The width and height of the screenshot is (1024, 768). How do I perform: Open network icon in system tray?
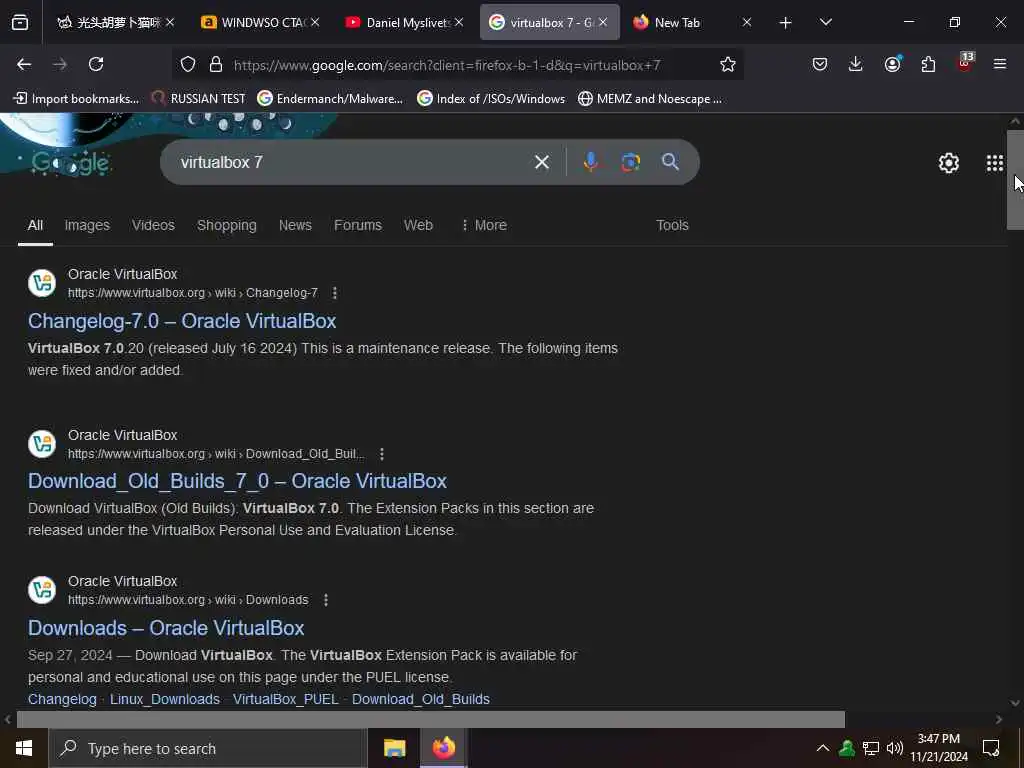[871, 748]
